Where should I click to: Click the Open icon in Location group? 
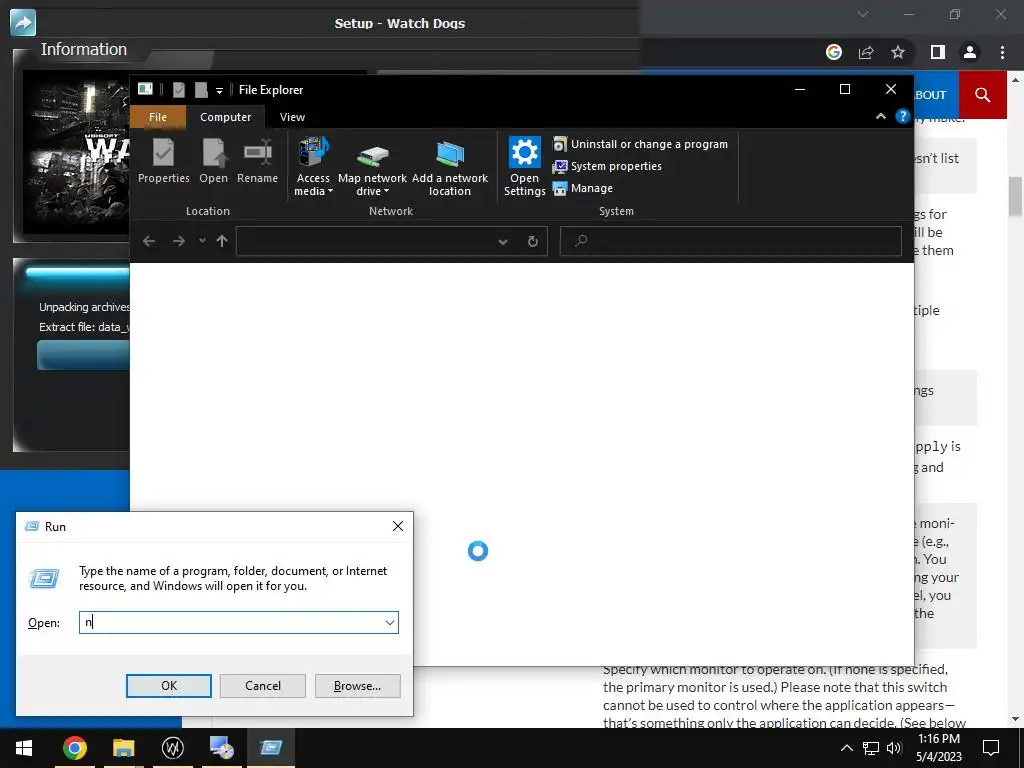pyautogui.click(x=214, y=161)
